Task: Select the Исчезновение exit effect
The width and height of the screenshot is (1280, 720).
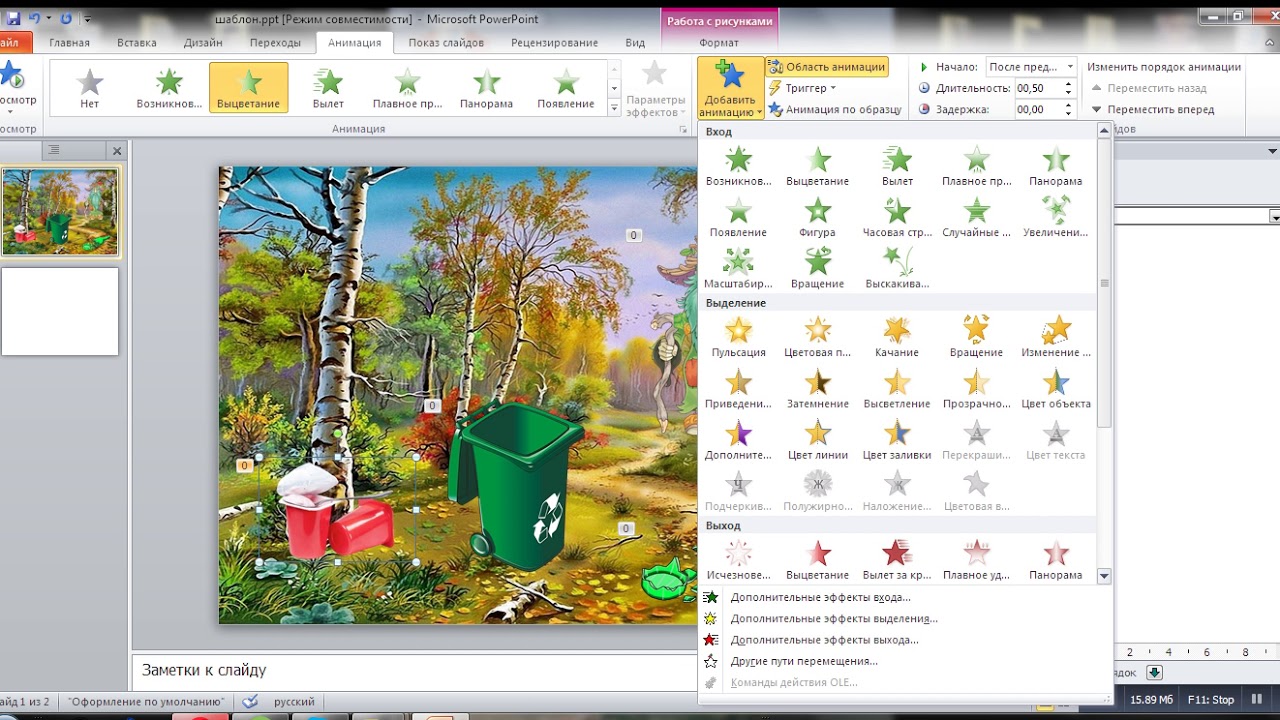Action: (738, 560)
